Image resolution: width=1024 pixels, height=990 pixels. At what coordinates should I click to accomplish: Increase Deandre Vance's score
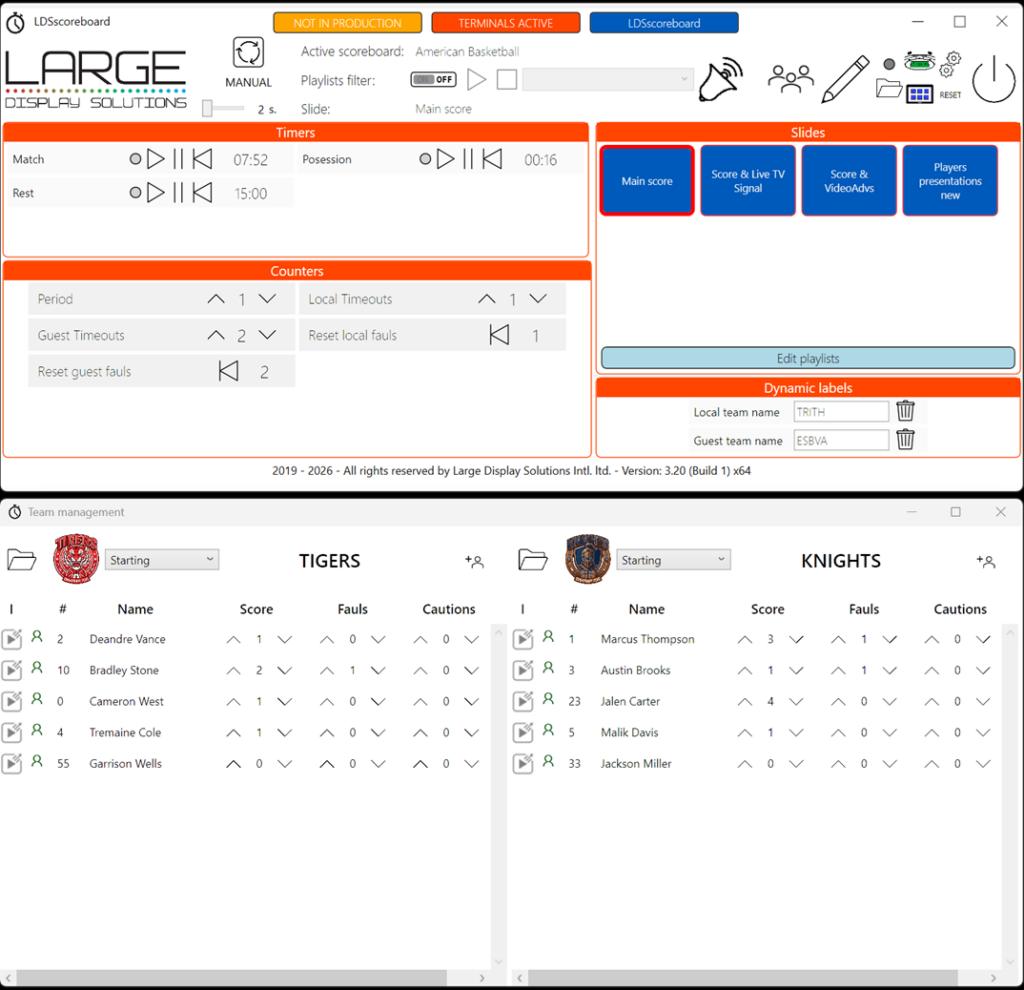click(x=233, y=639)
